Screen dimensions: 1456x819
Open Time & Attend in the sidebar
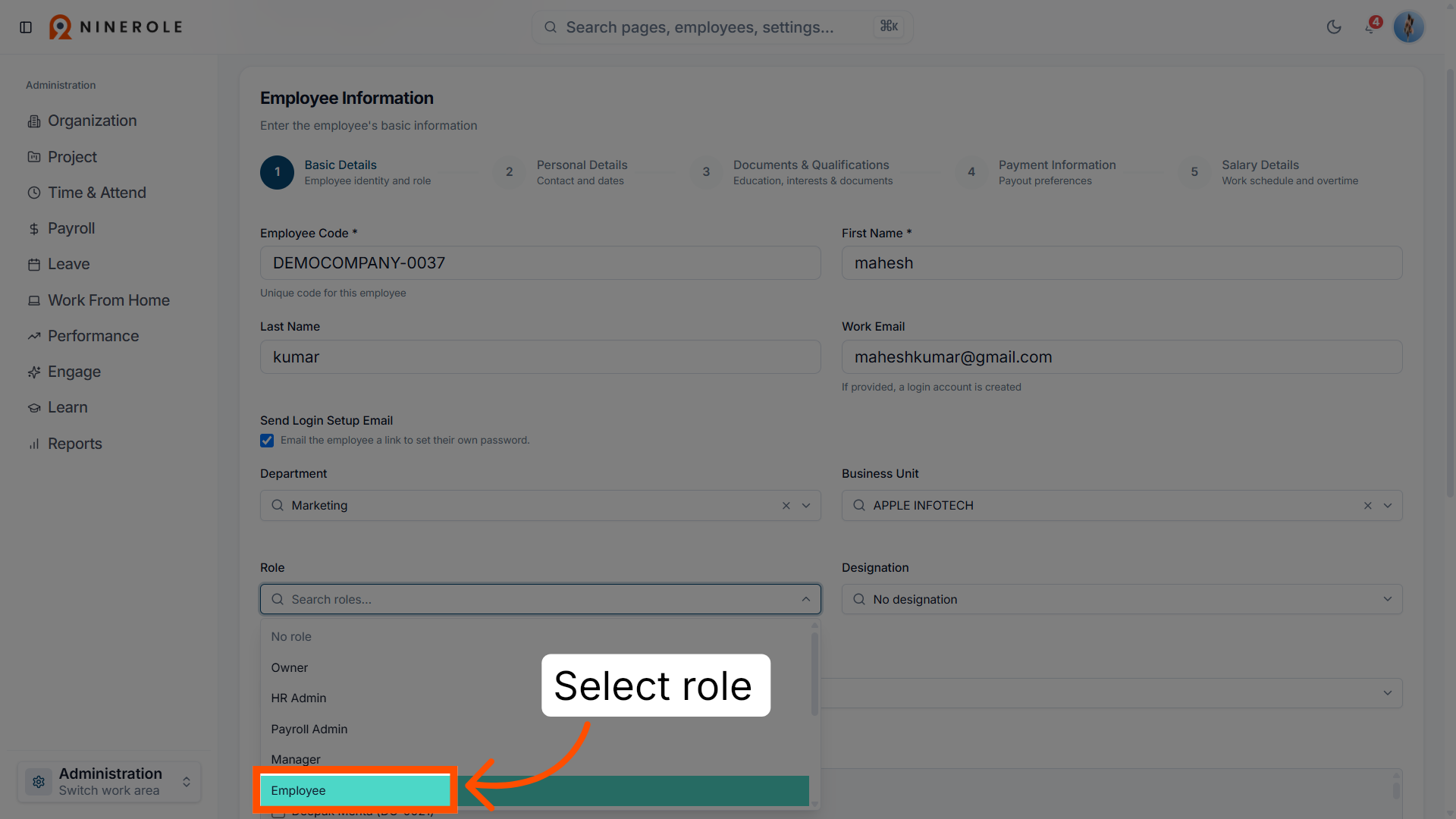pos(97,193)
